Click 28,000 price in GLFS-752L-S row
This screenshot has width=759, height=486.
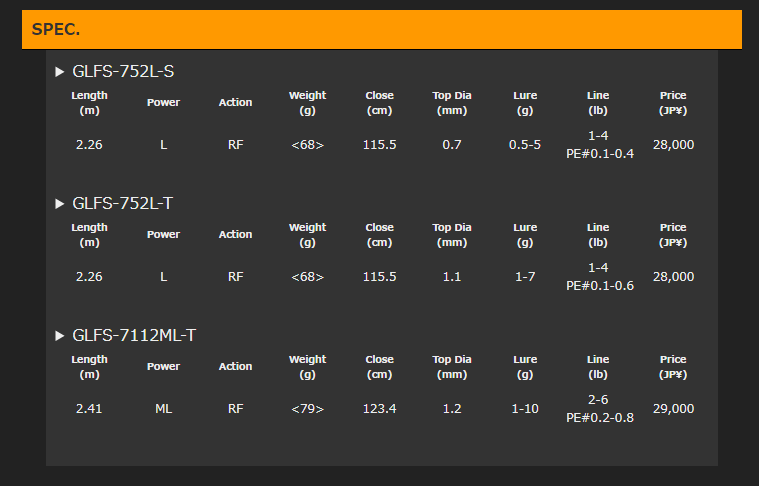click(673, 145)
